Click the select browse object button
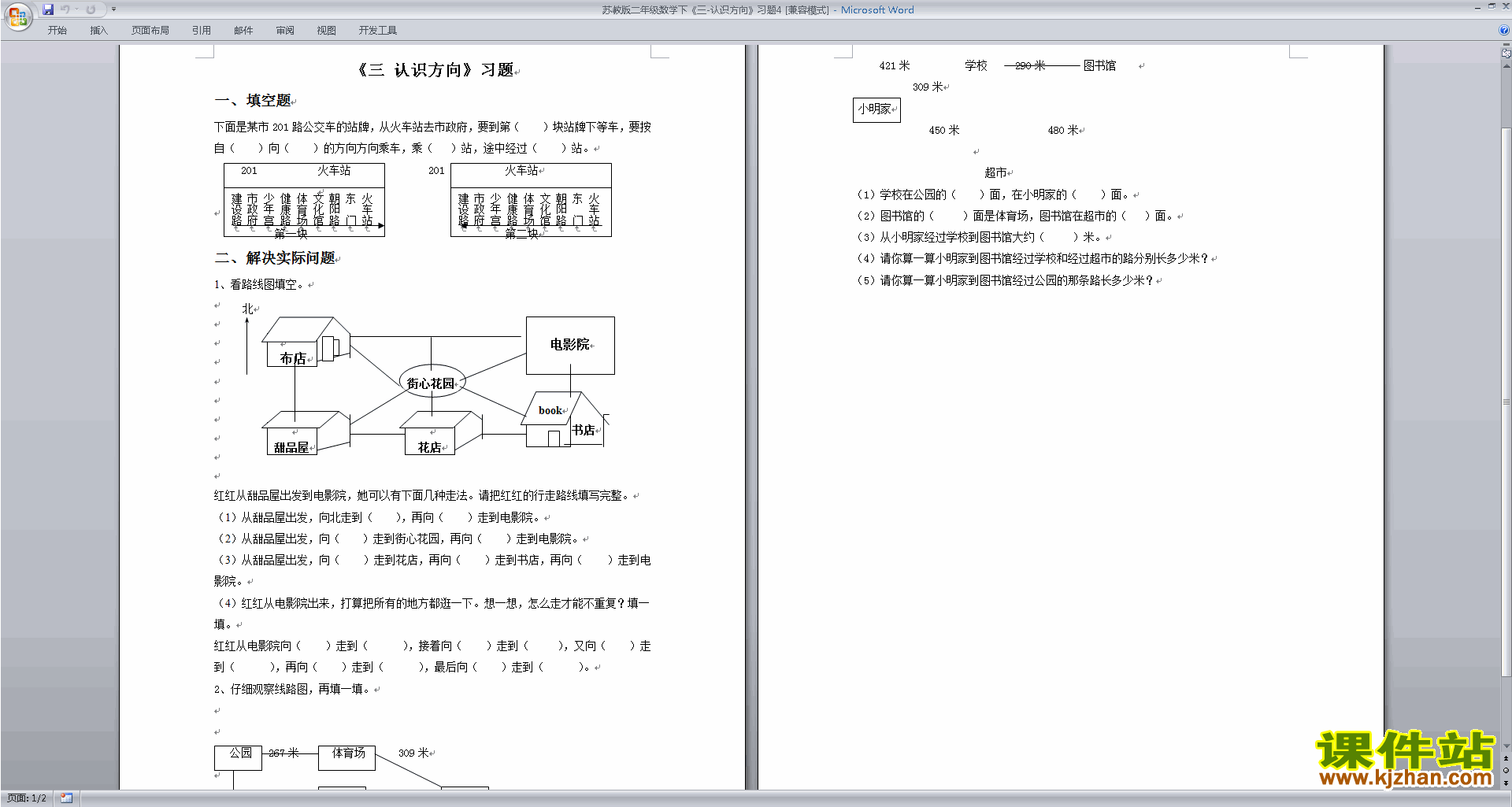 1506,770
